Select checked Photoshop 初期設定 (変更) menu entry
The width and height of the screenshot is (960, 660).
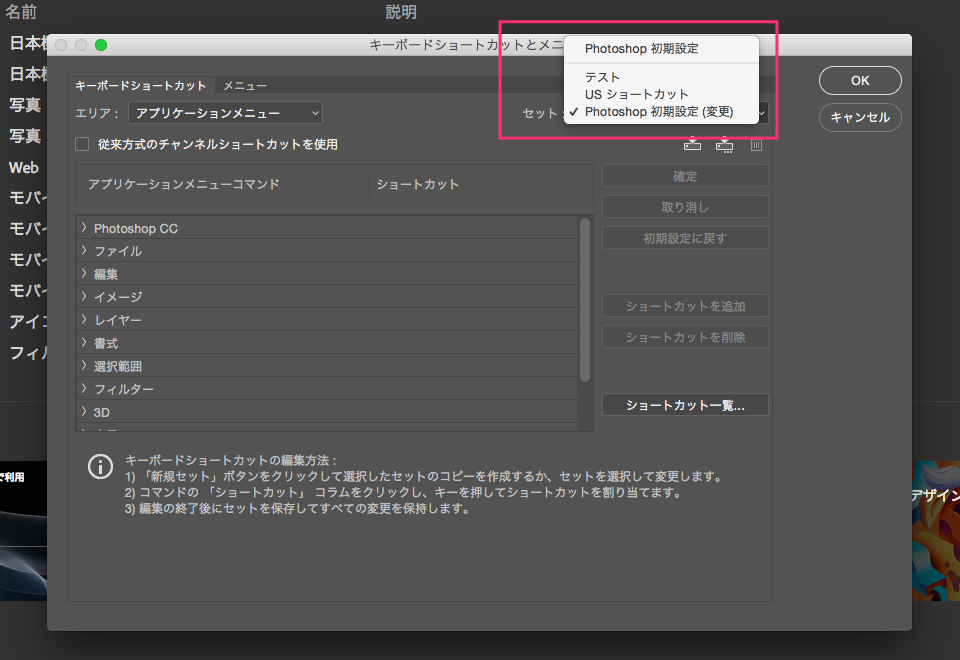point(661,111)
